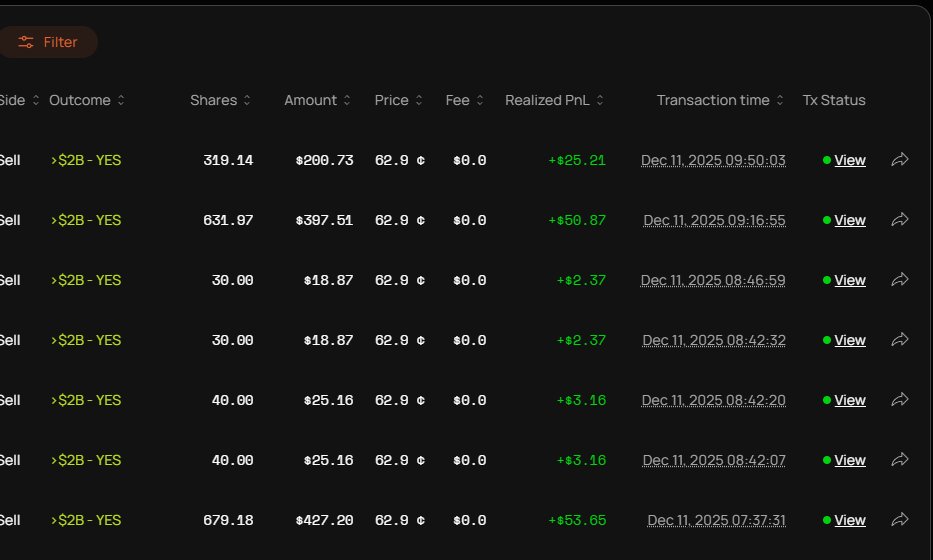This screenshot has width=933, height=560.
Task: Click green status dot in 09:50:03 row
Action: pos(826,160)
